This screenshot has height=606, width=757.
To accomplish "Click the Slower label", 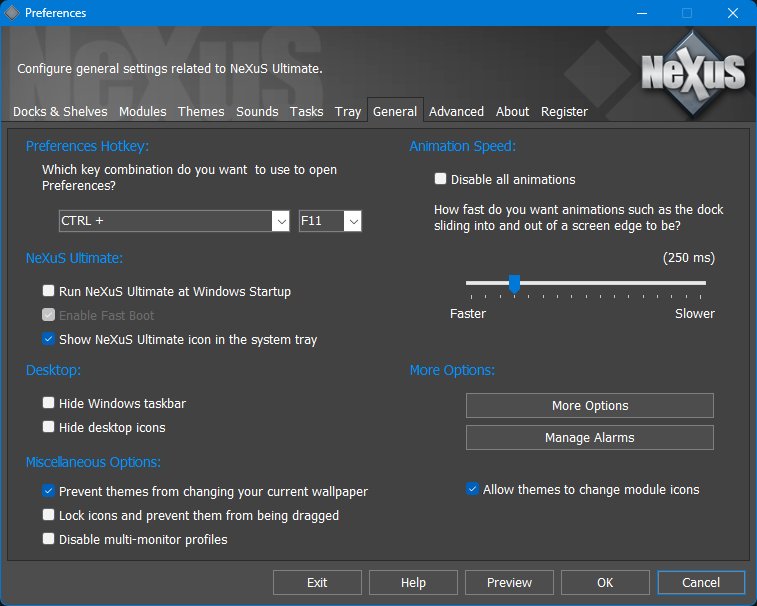I will tap(695, 314).
